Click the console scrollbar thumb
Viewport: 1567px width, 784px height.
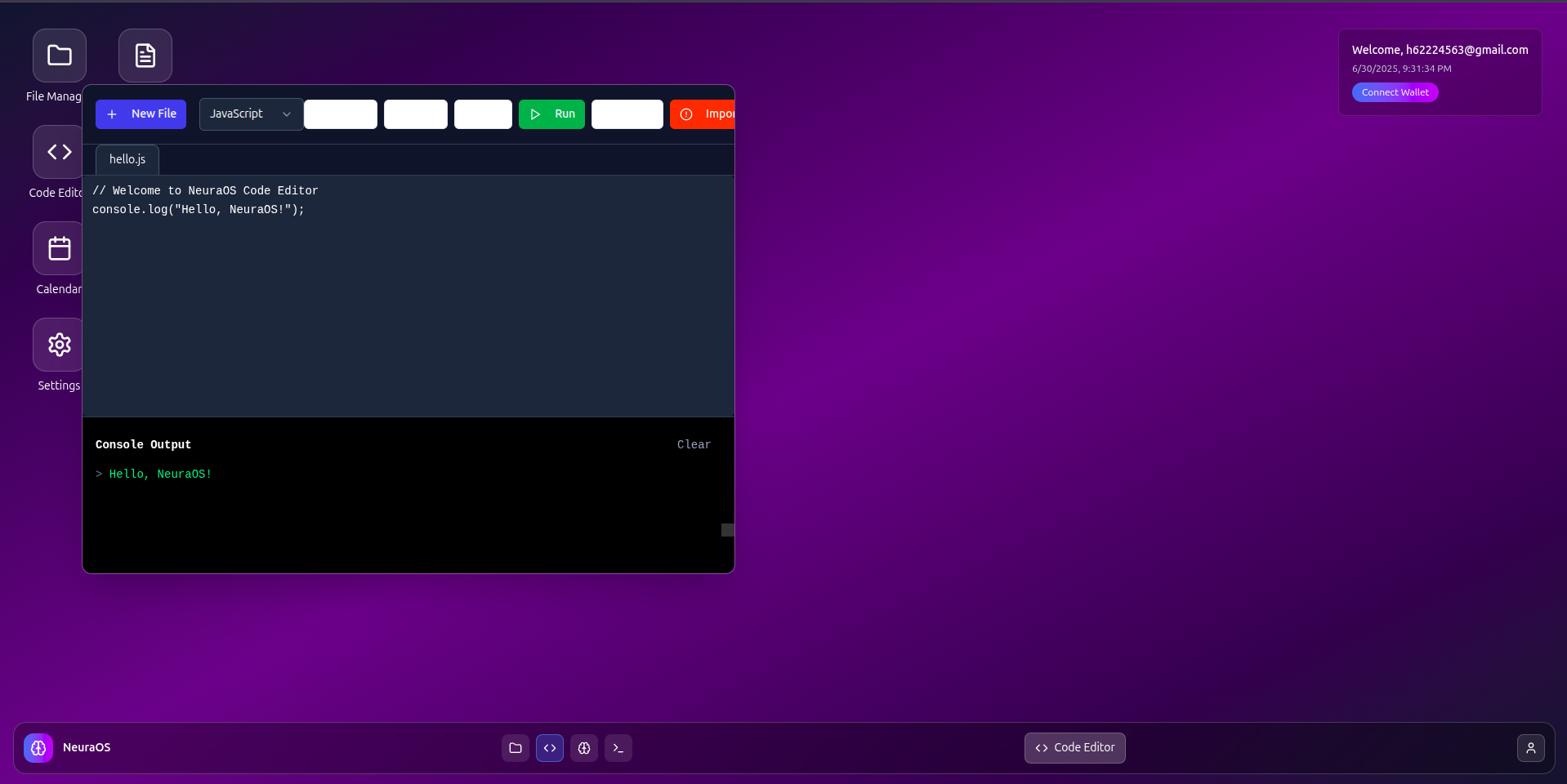click(728, 530)
